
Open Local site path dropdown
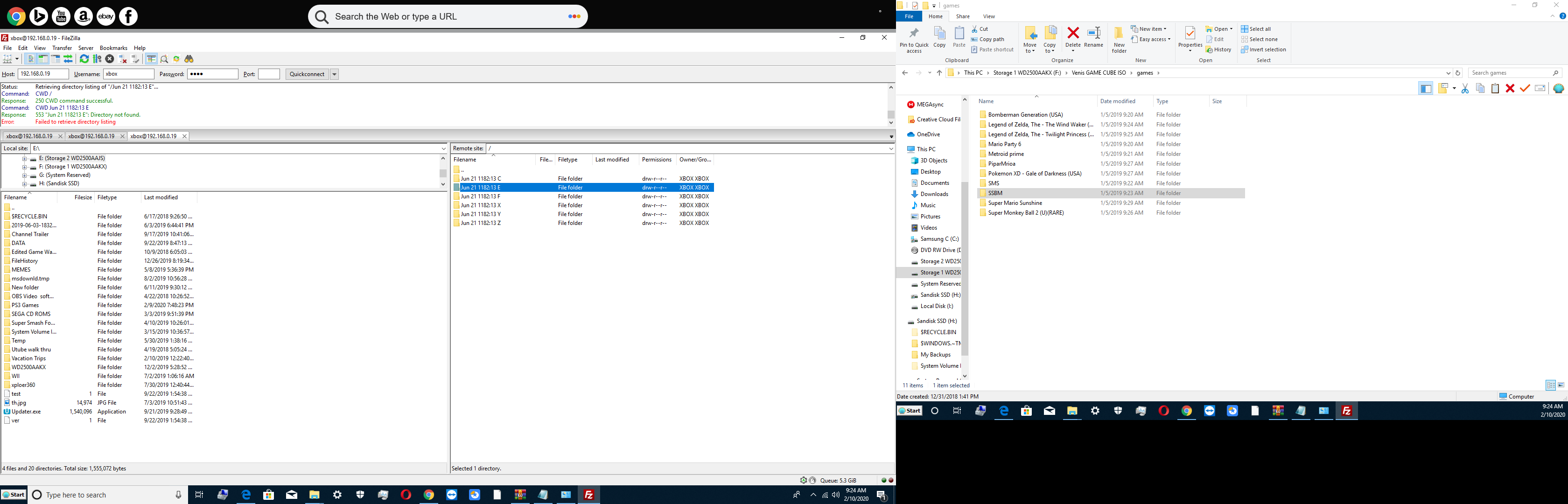tap(444, 148)
